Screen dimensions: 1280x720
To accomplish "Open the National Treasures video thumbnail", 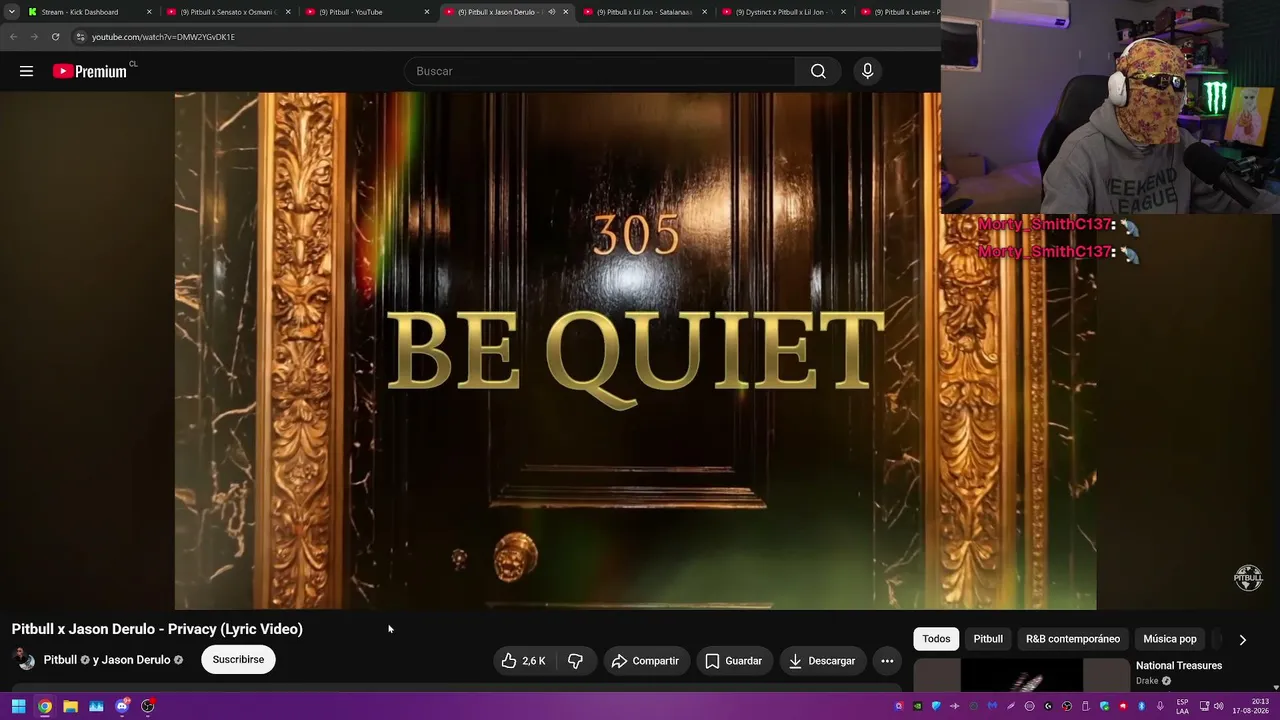I will click(1021, 675).
